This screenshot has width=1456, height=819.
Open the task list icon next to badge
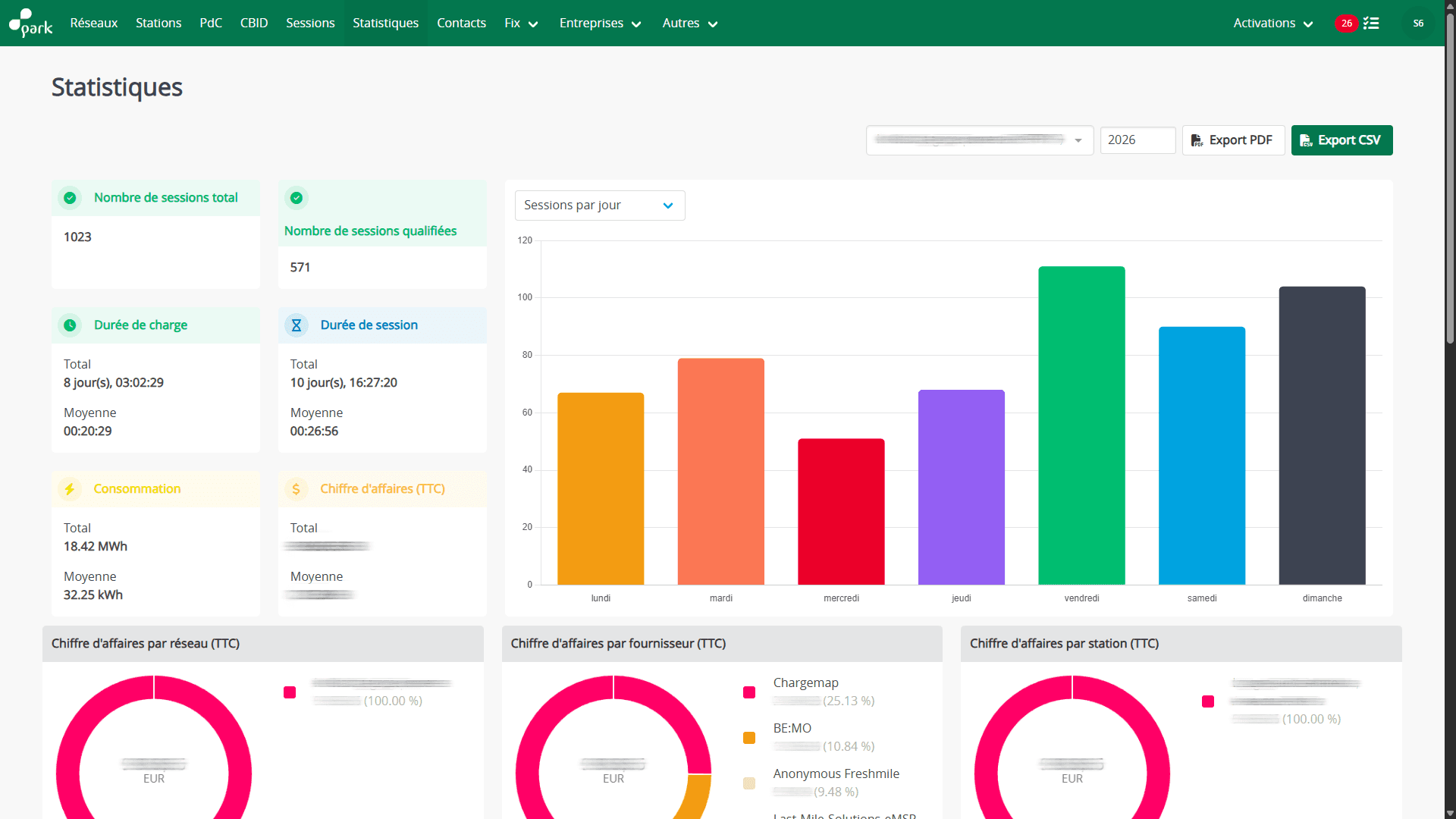(x=1371, y=24)
